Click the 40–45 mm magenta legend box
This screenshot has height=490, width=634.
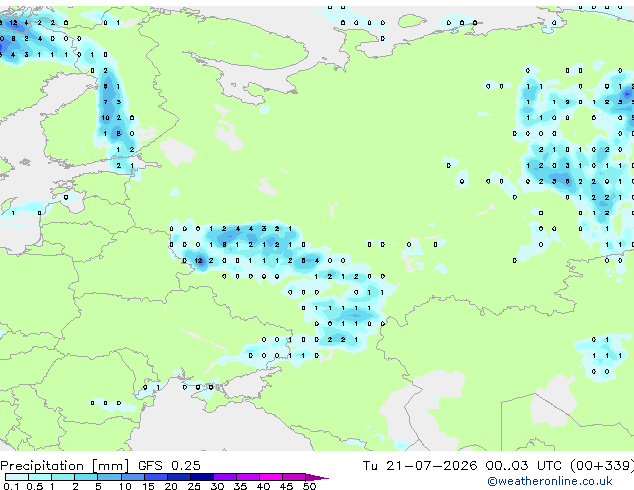[271, 477]
